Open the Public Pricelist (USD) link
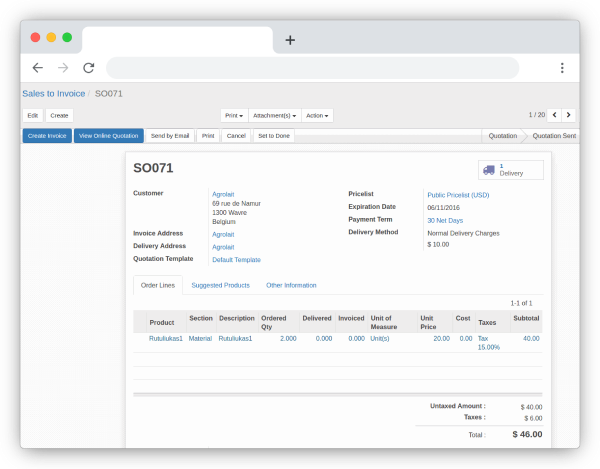Viewport: 600px width, 469px height. coord(458,195)
